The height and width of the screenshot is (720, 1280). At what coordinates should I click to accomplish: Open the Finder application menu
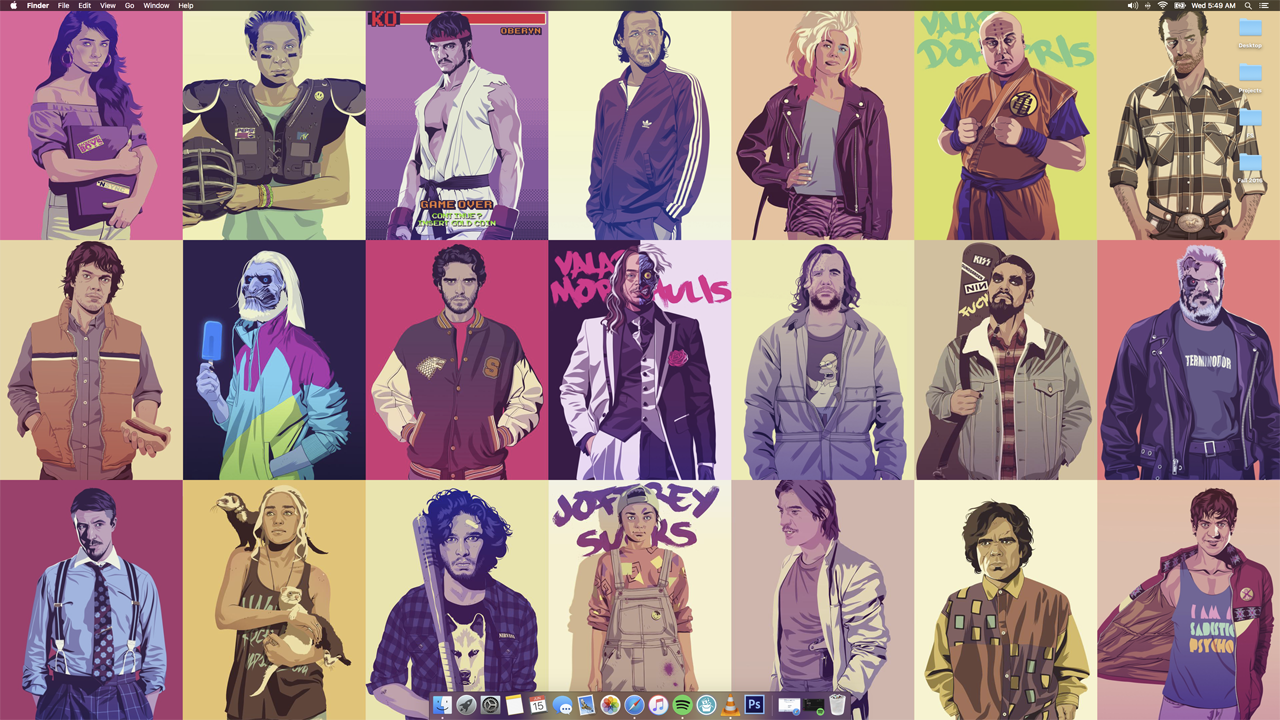38,5
